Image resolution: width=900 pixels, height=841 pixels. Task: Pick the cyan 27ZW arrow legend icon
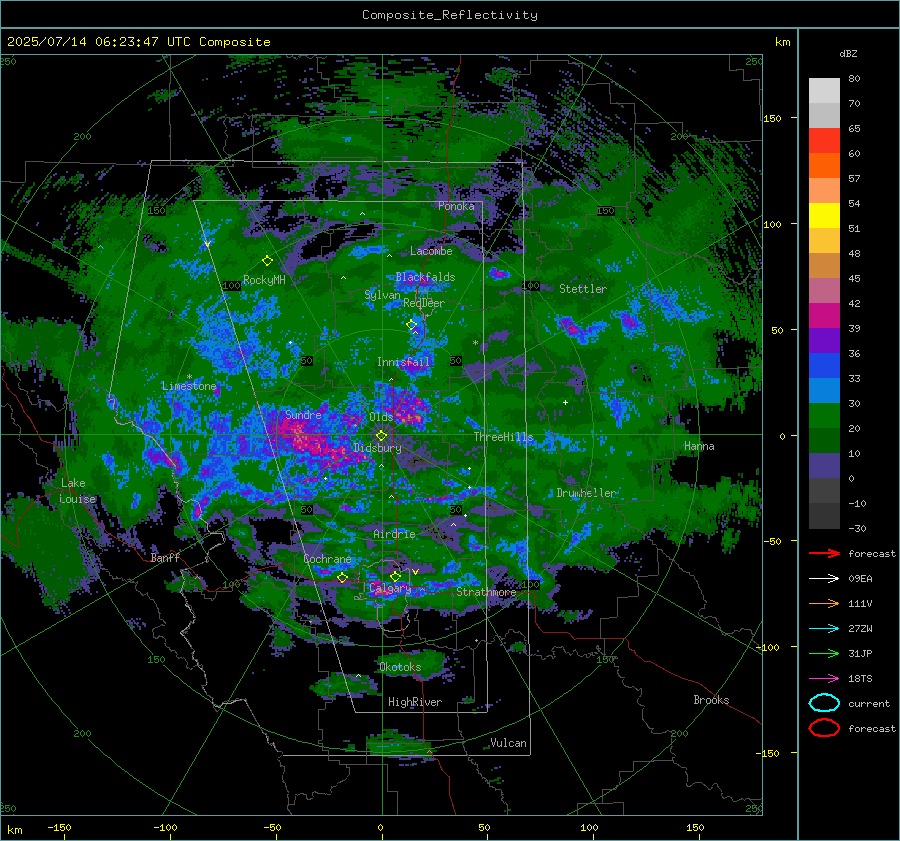824,629
